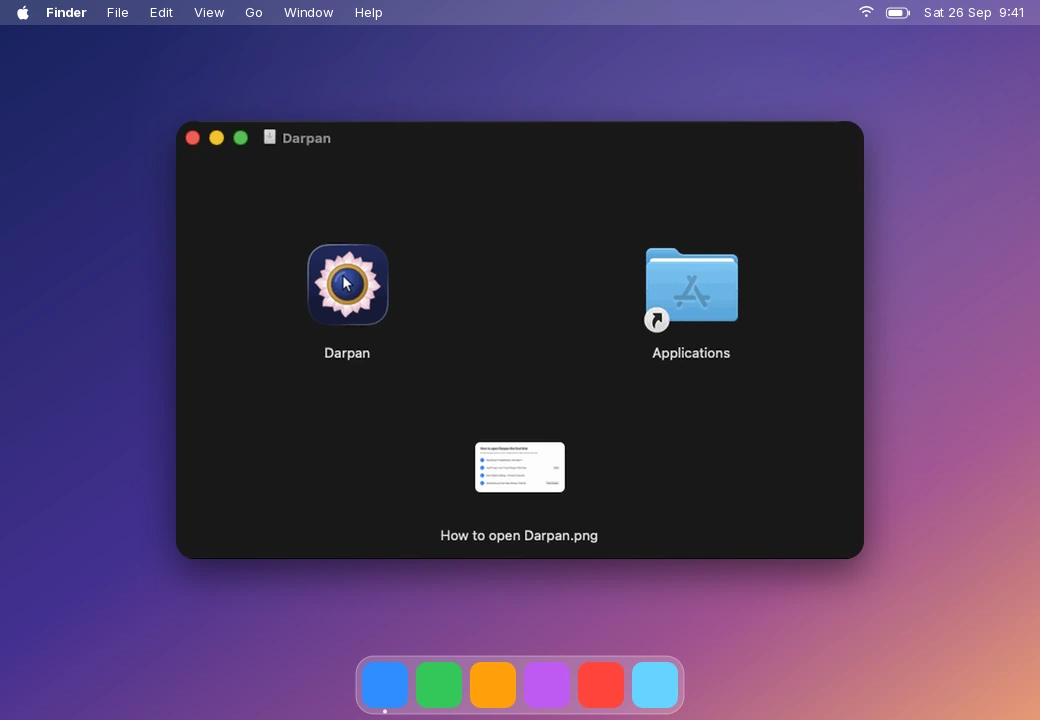1040x720 pixels.
Task: Select the Darpan app icon
Action: (348, 284)
